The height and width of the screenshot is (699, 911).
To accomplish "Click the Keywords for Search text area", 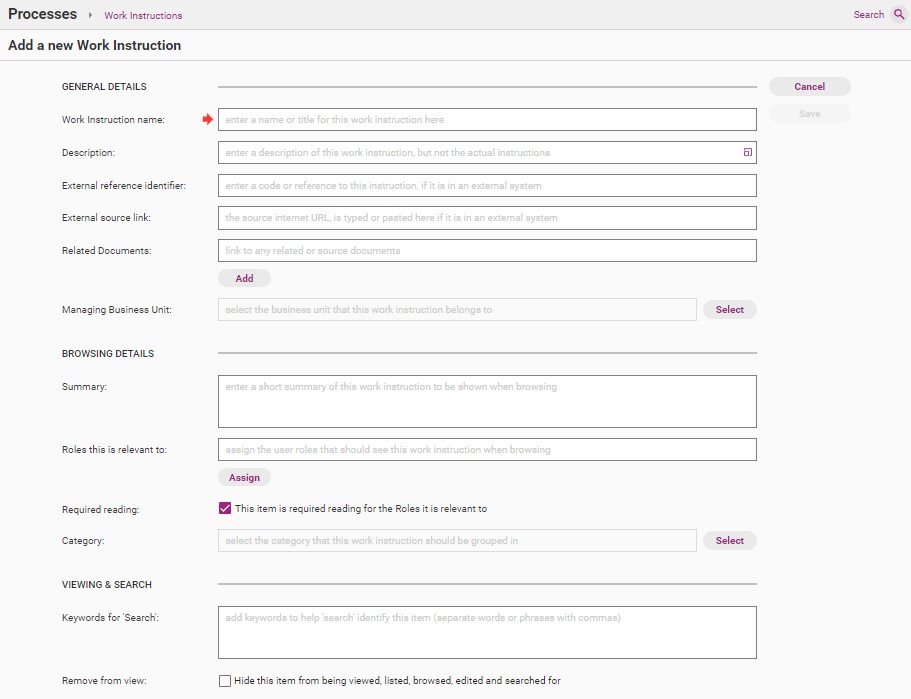I will [487, 632].
